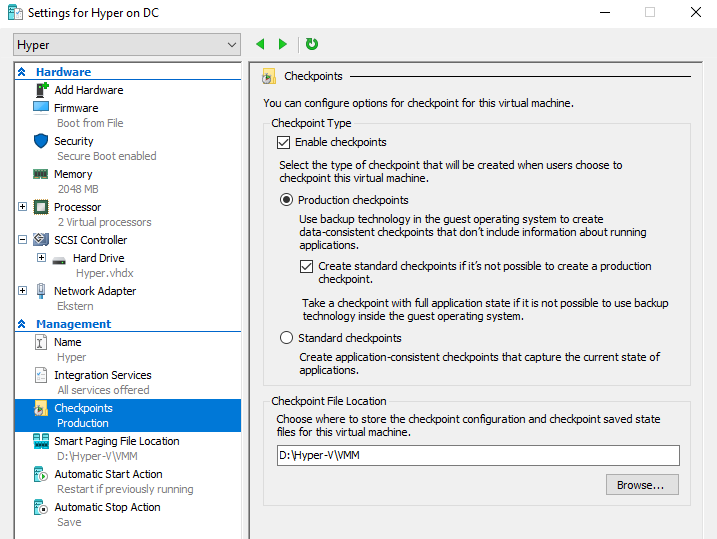Image resolution: width=717 pixels, height=539 pixels.
Task: Collapse the SCSI Controller node
Action: tap(23, 240)
